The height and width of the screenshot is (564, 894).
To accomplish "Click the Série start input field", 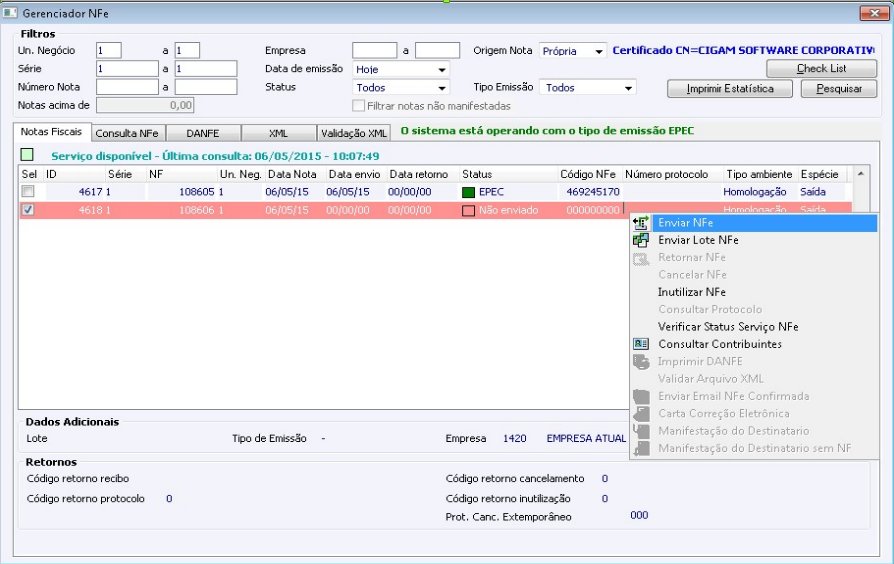I will 127,68.
